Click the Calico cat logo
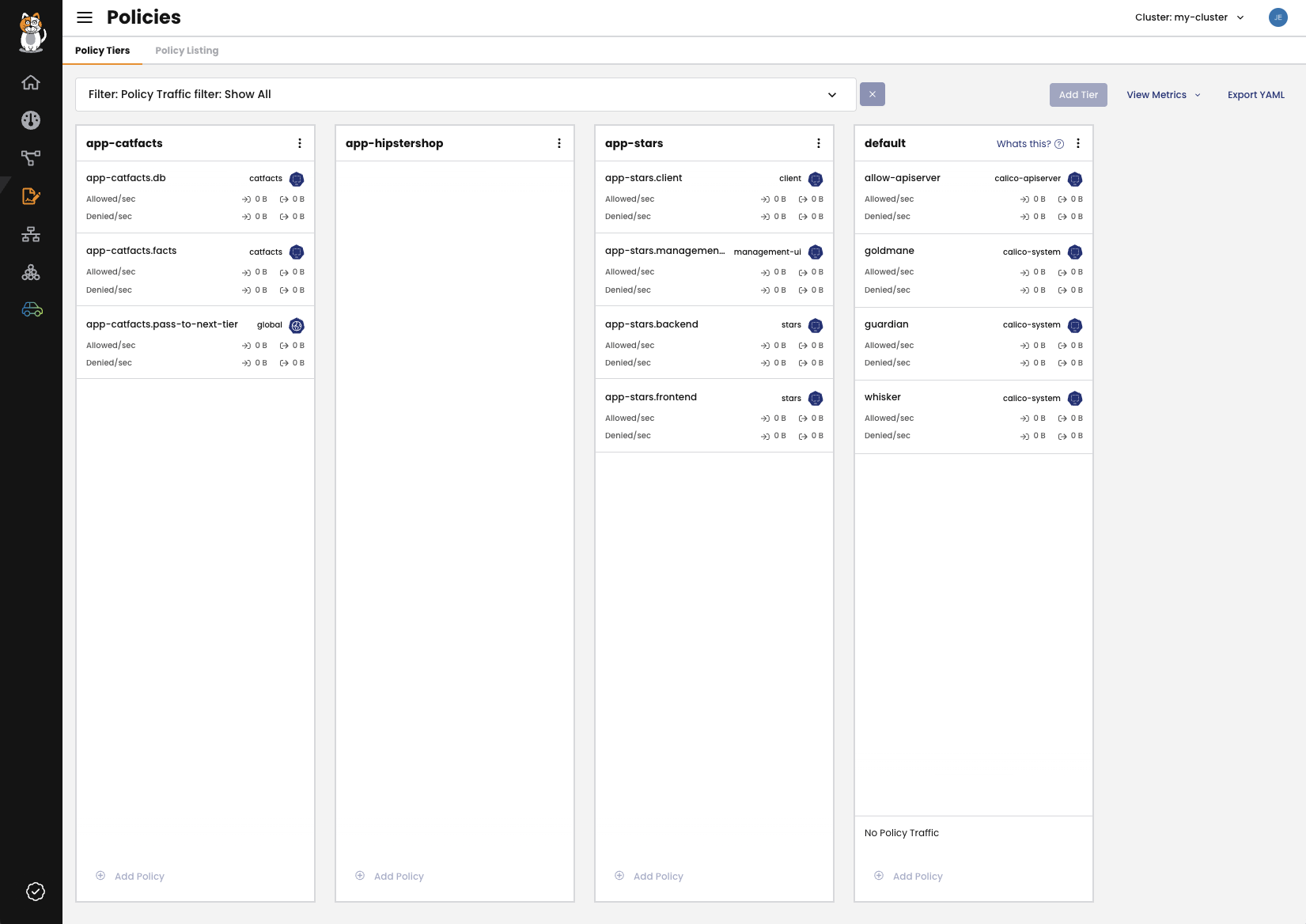The image size is (1306, 924). (32, 32)
